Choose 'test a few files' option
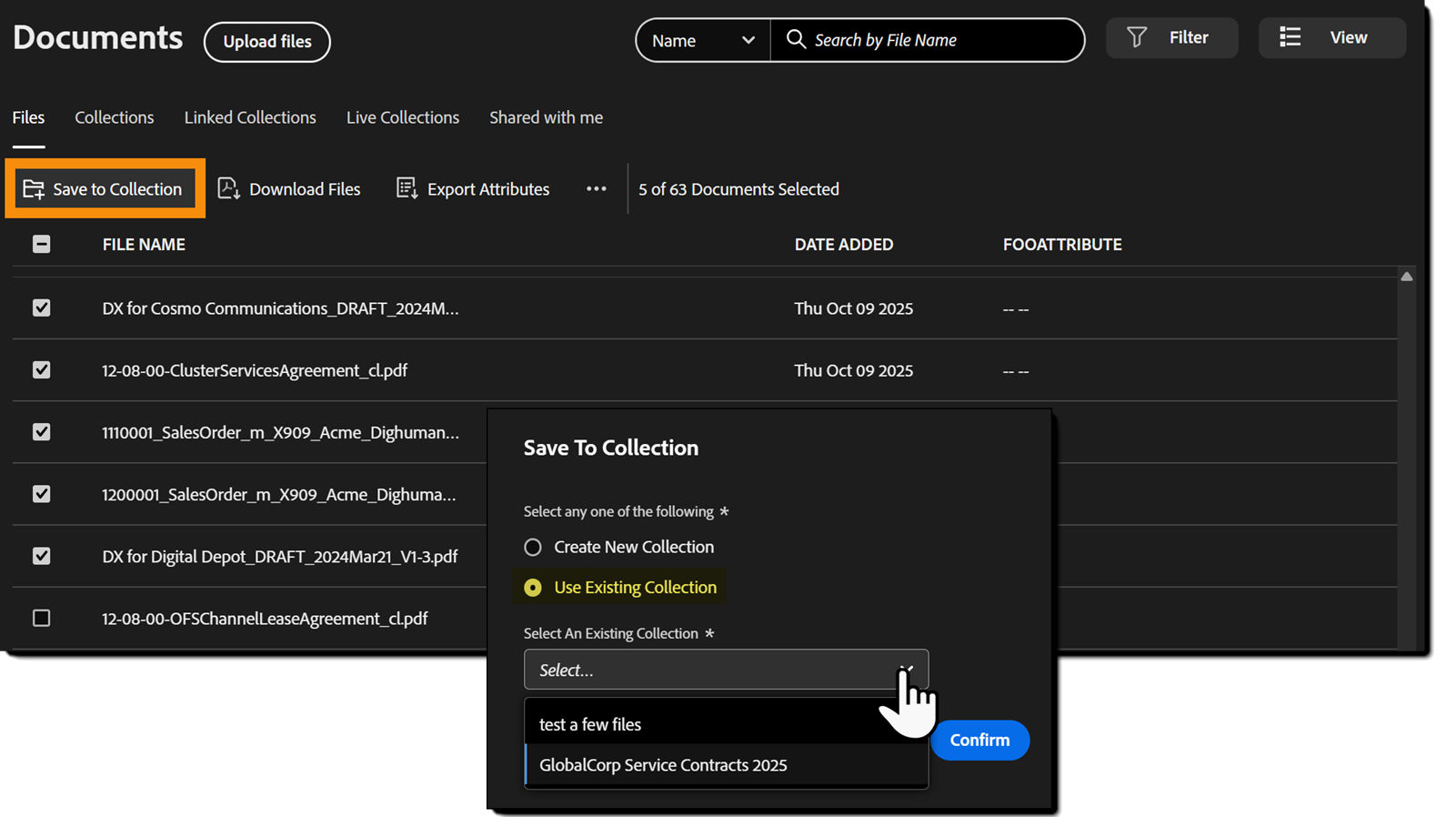 pyautogui.click(x=726, y=724)
